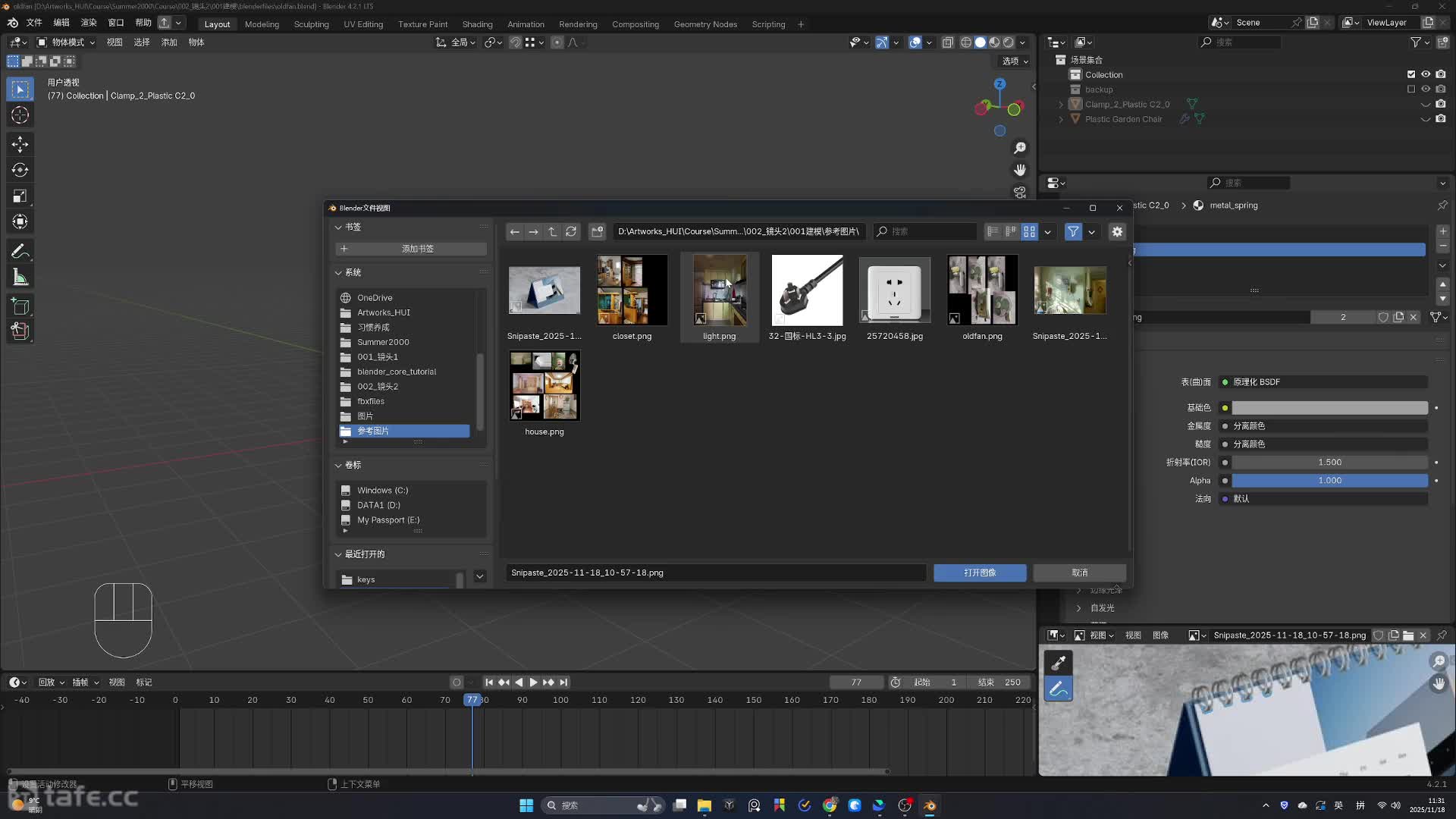
Task: Open 物体模式 object mode dropdown
Action: pos(67,42)
